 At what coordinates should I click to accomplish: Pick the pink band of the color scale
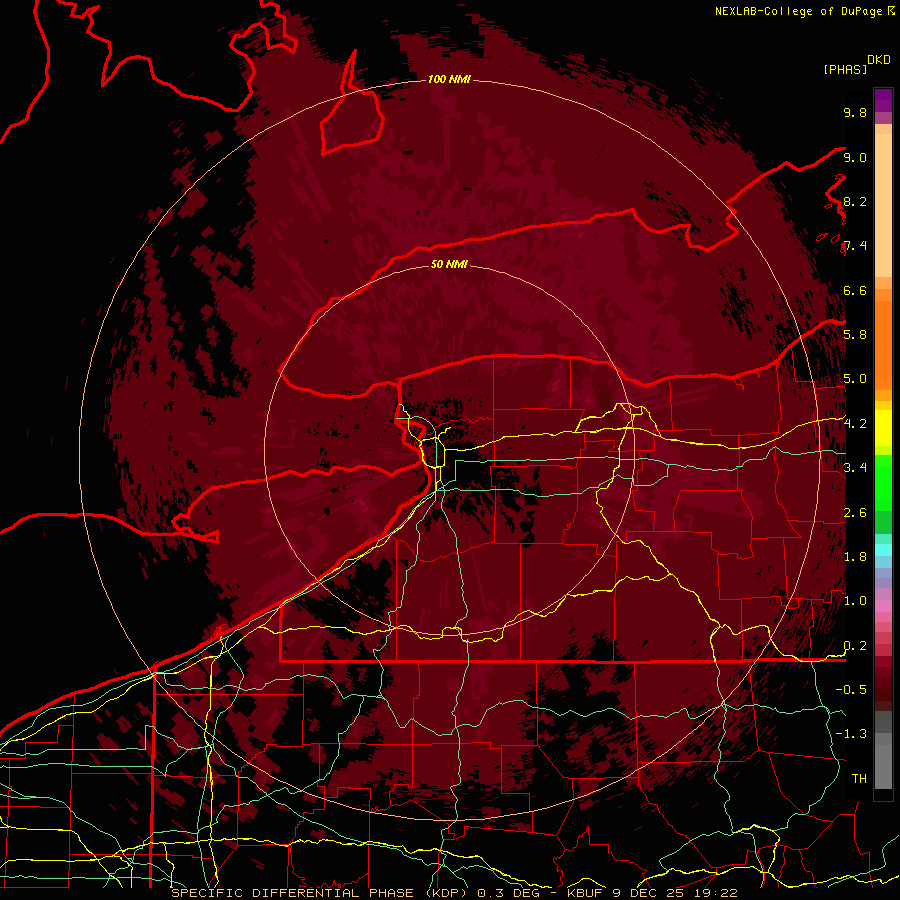(x=883, y=606)
